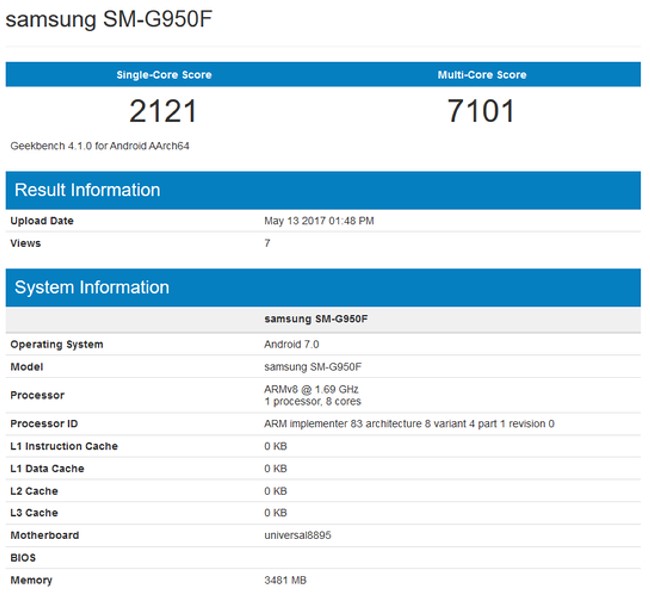Image resolution: width=650 pixels, height=596 pixels.
Task: Click the May 13 2017 upload timestamp
Action: tap(319, 221)
